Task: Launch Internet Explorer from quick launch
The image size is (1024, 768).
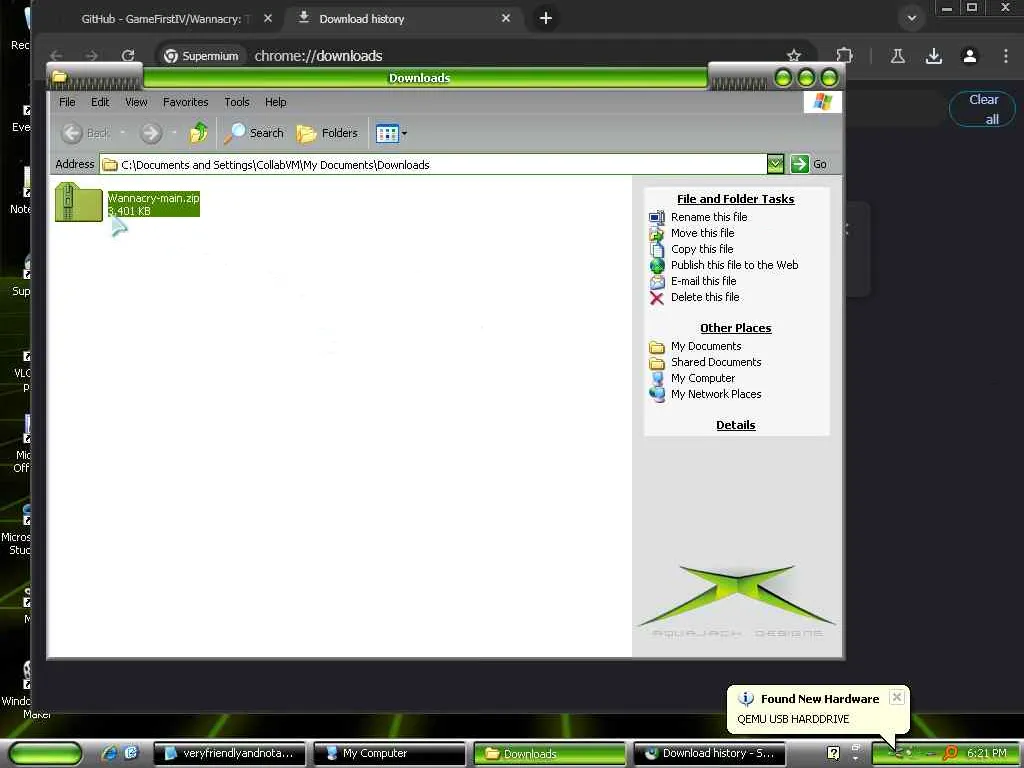Action: coord(109,753)
